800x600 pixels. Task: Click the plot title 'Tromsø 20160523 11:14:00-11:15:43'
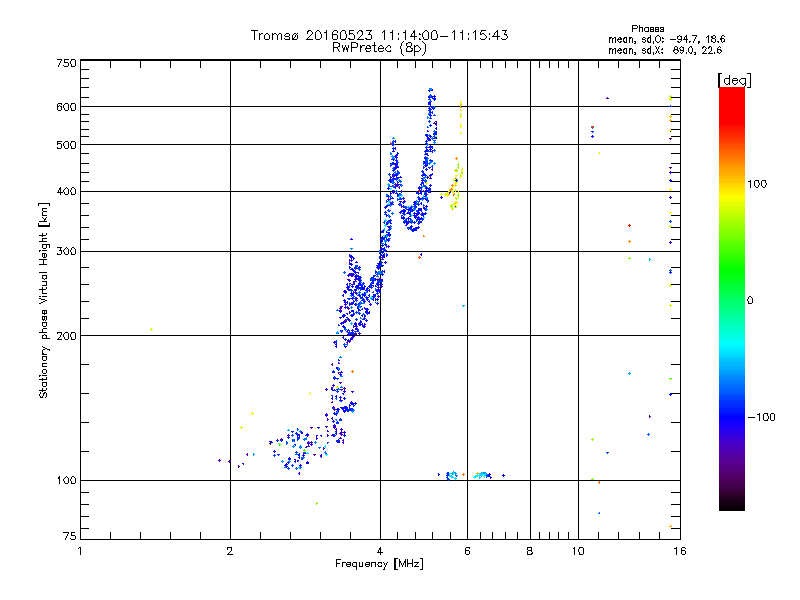379,35
